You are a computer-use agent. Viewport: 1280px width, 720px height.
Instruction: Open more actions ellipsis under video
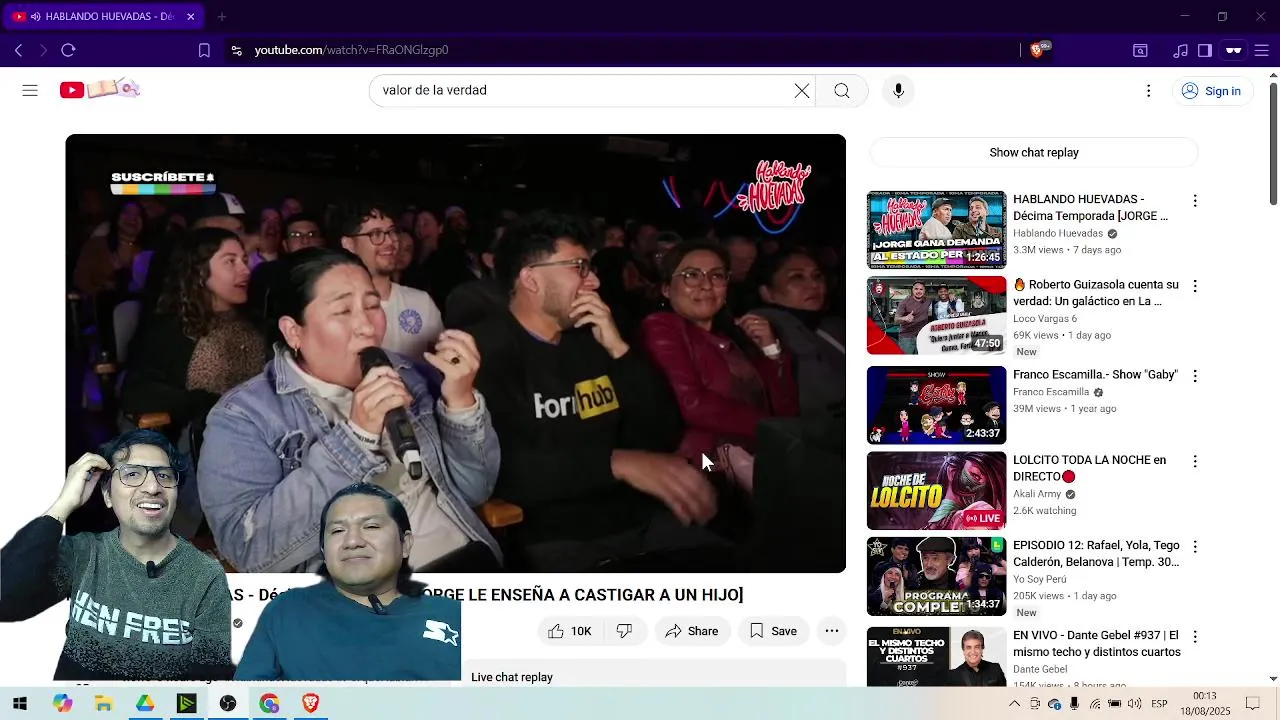click(x=832, y=631)
